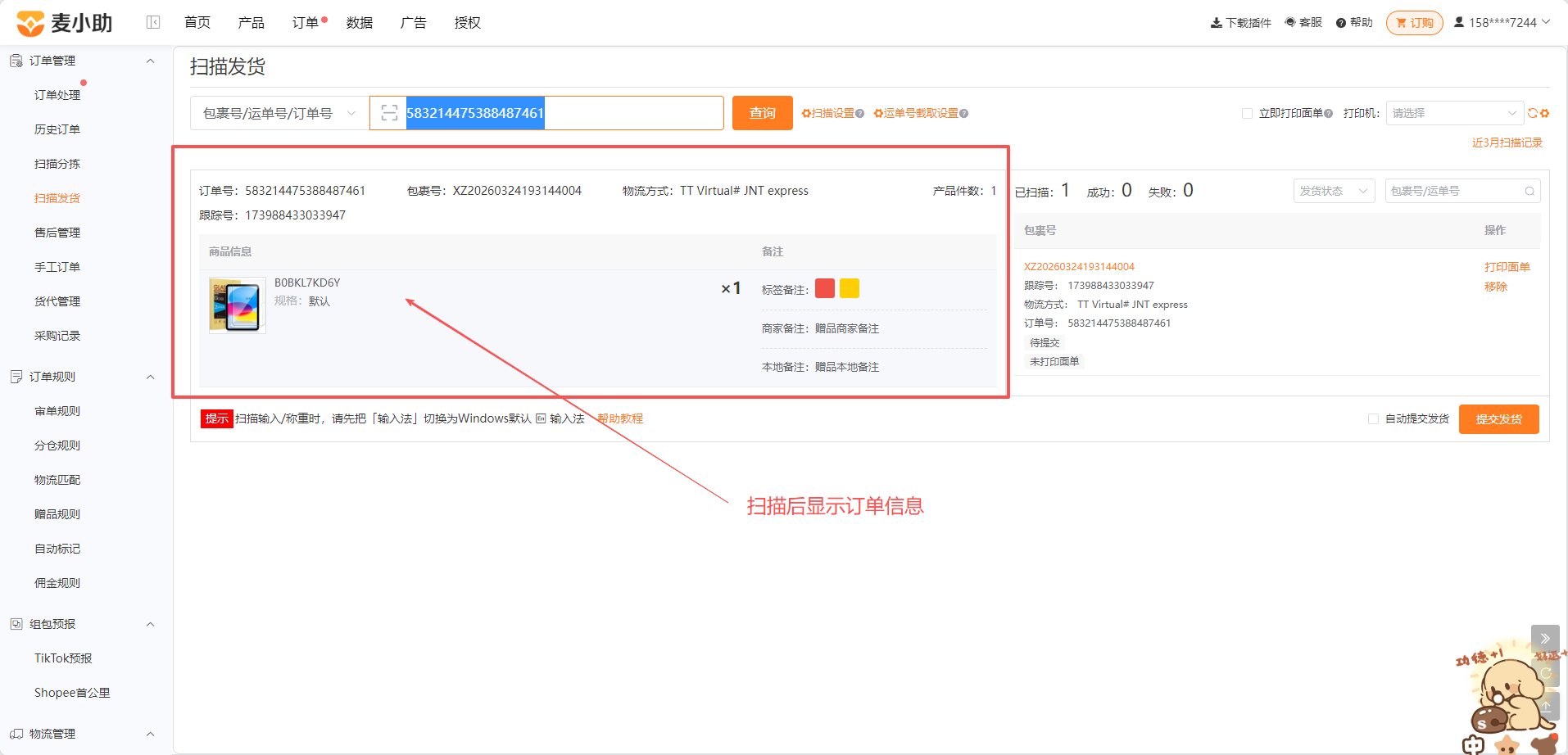The image size is (1568, 755).
Task: Open 分仓规则 in sidebar
Action: (x=57, y=445)
